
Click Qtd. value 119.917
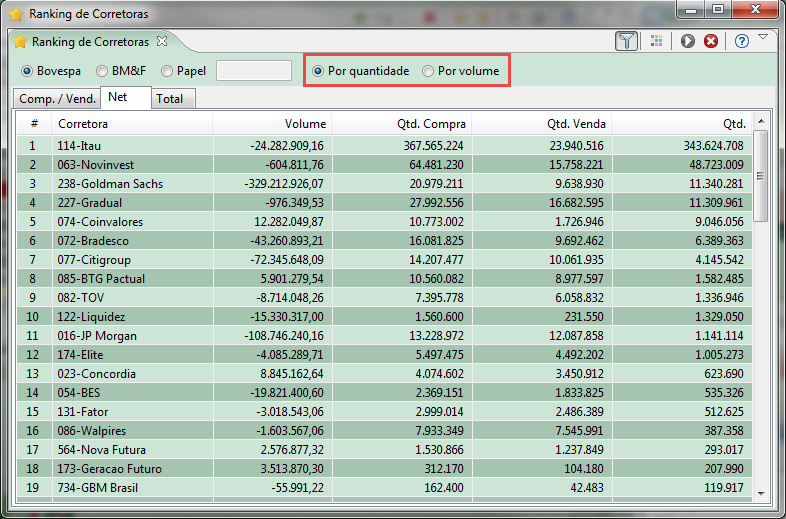[x=724, y=488]
